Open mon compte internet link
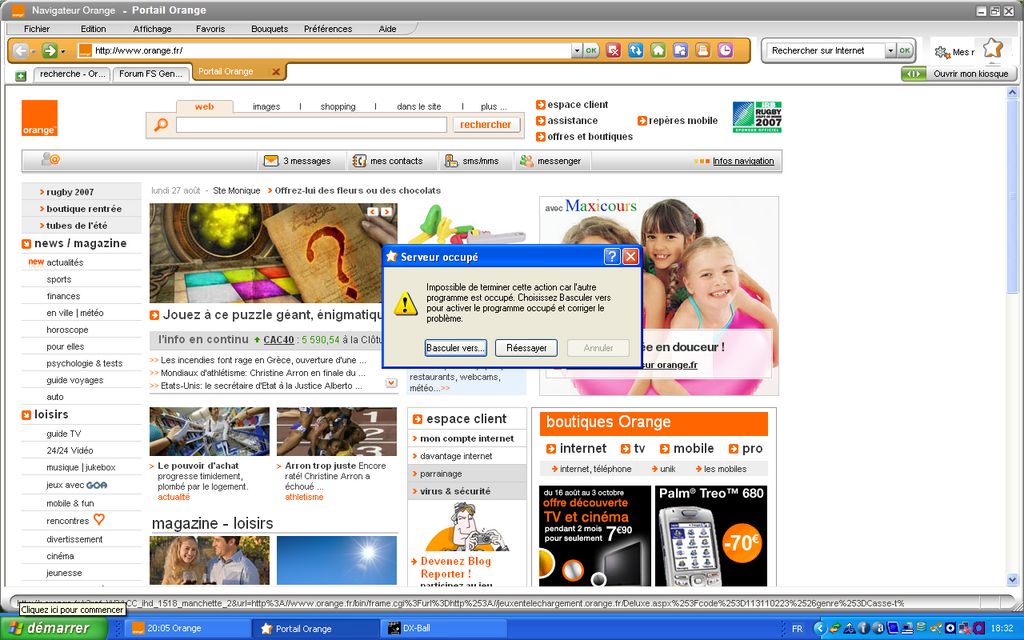The width and height of the screenshot is (1024, 640). (x=466, y=438)
